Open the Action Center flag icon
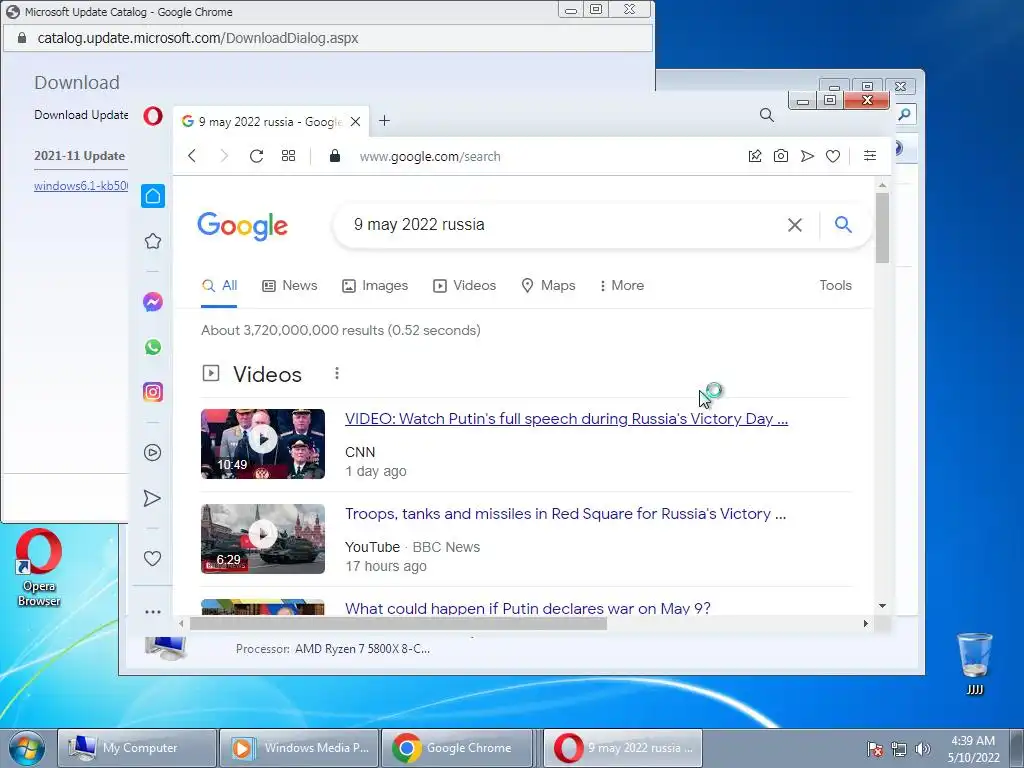Viewport: 1024px width, 768px height. pyautogui.click(x=874, y=749)
